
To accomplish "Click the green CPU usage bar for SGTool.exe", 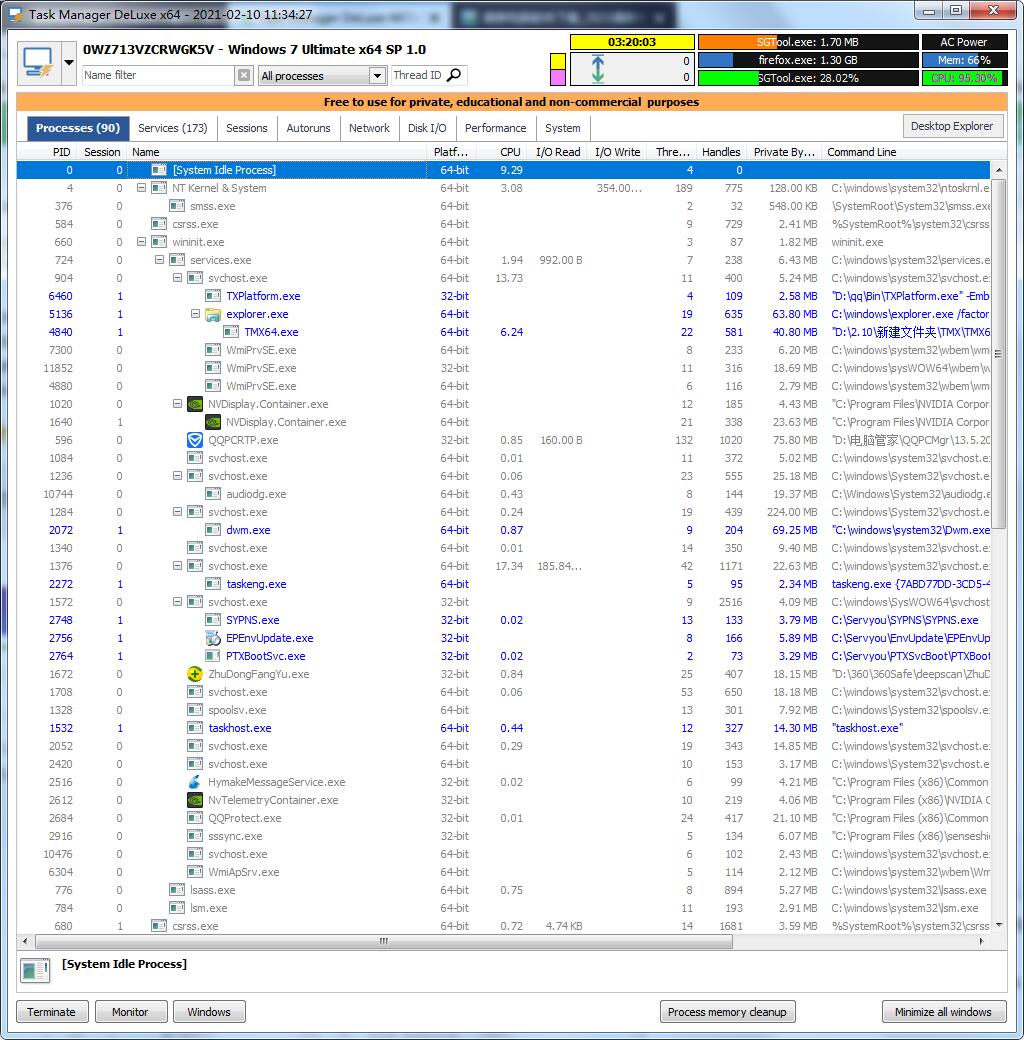I will tap(808, 78).
